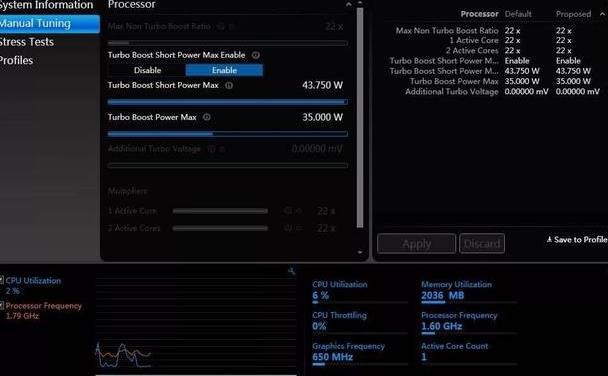The height and width of the screenshot is (376, 608).
Task: Open the System Information section
Action: (46, 5)
